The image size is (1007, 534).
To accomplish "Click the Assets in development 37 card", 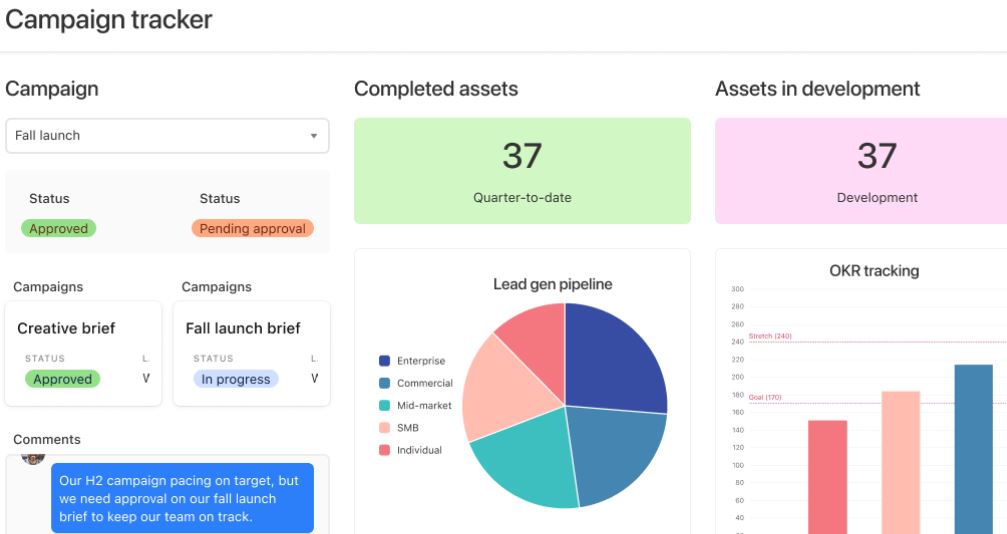I will (861, 171).
